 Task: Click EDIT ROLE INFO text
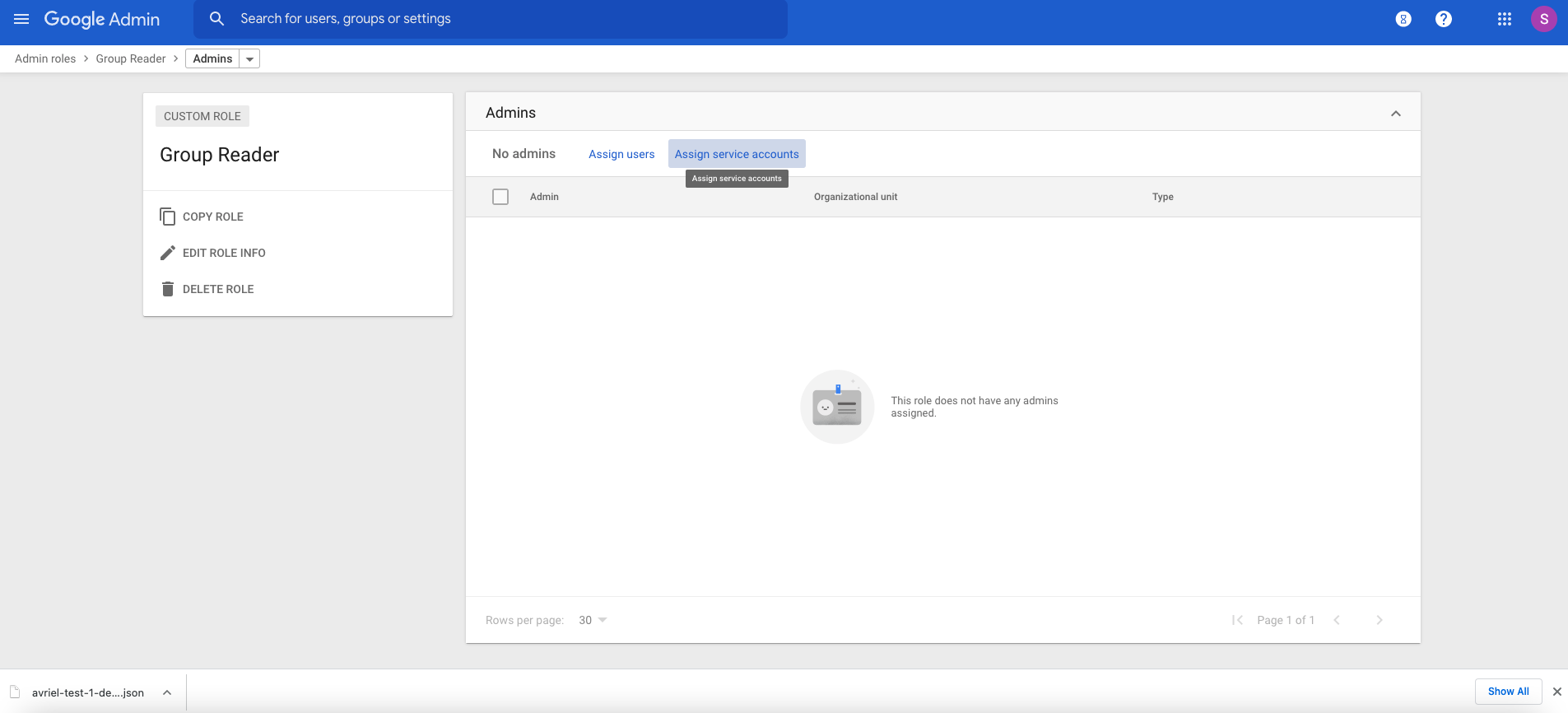224,253
